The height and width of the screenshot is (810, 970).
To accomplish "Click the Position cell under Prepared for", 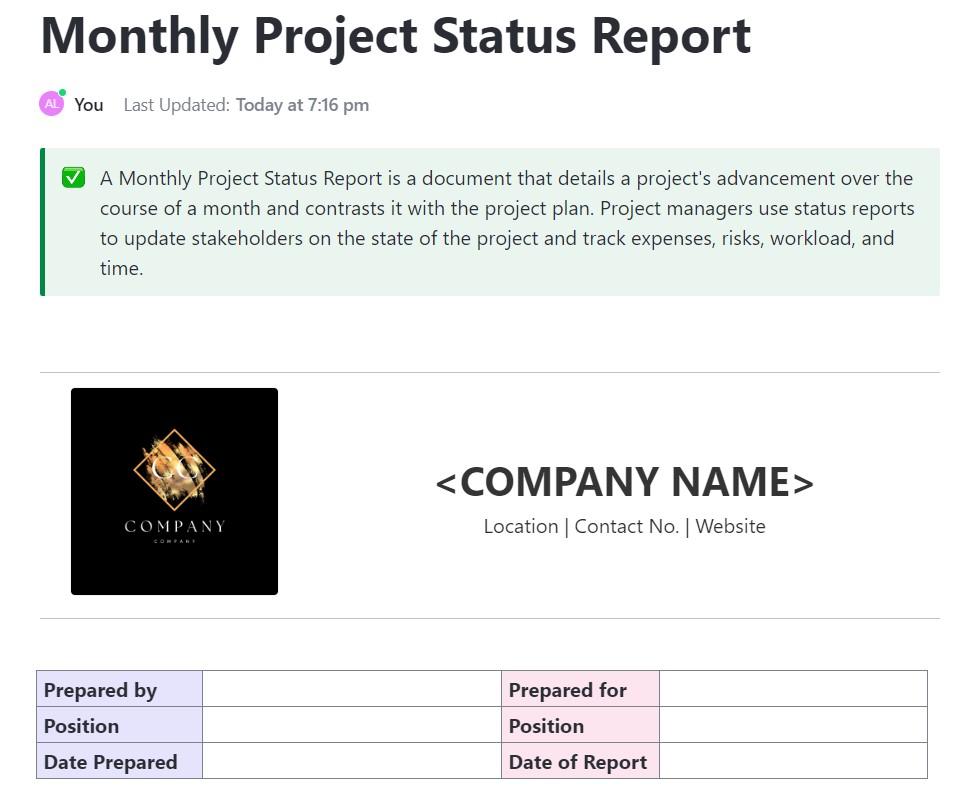I will coord(579,726).
